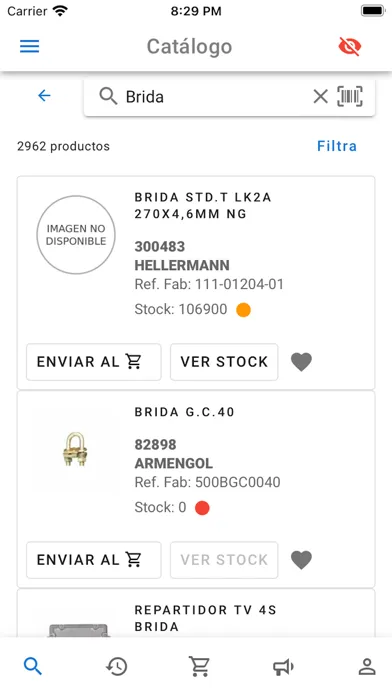The image size is (392, 696).
Task: Open the barcode scanner
Action: (x=350, y=96)
